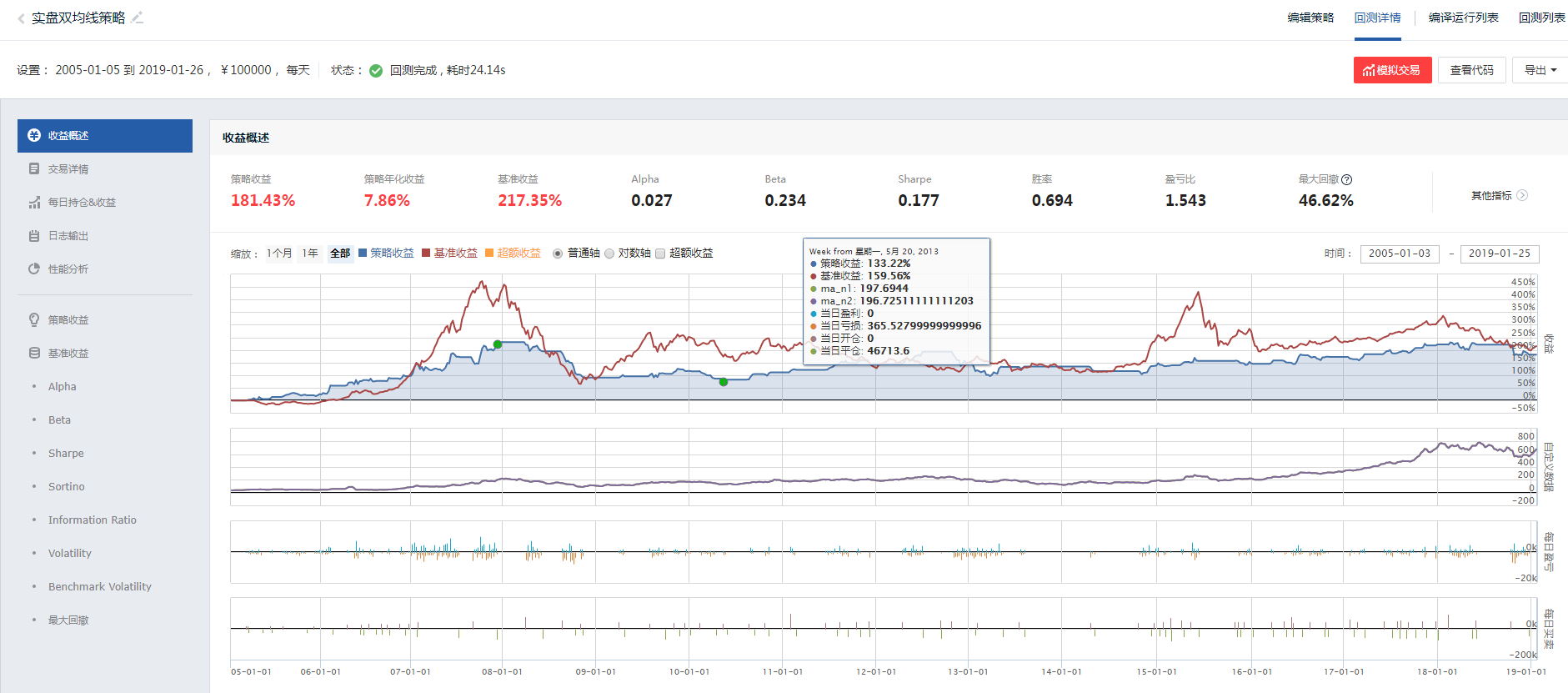Click the pie chart icon beside 性能分析
This screenshot has height=693, width=1568.
point(34,269)
